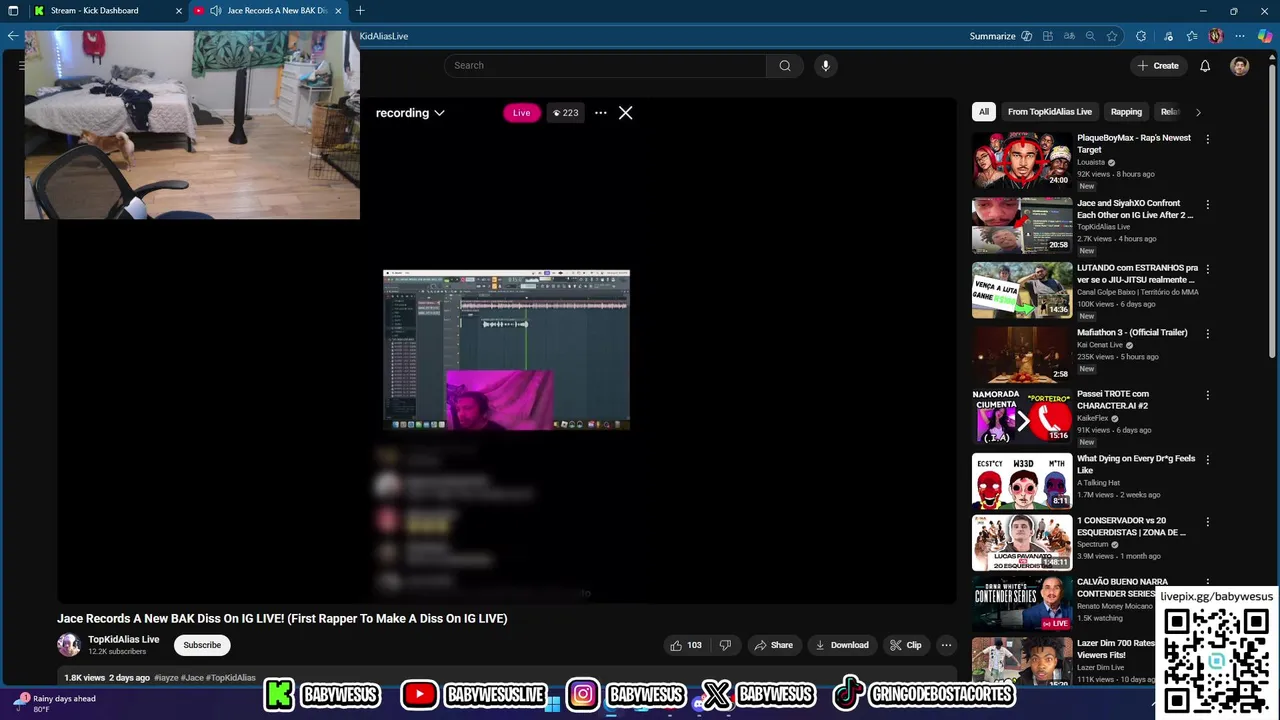The height and width of the screenshot is (720, 1280).
Task: Click the translate page icon
Action: pyautogui.click(x=1069, y=36)
